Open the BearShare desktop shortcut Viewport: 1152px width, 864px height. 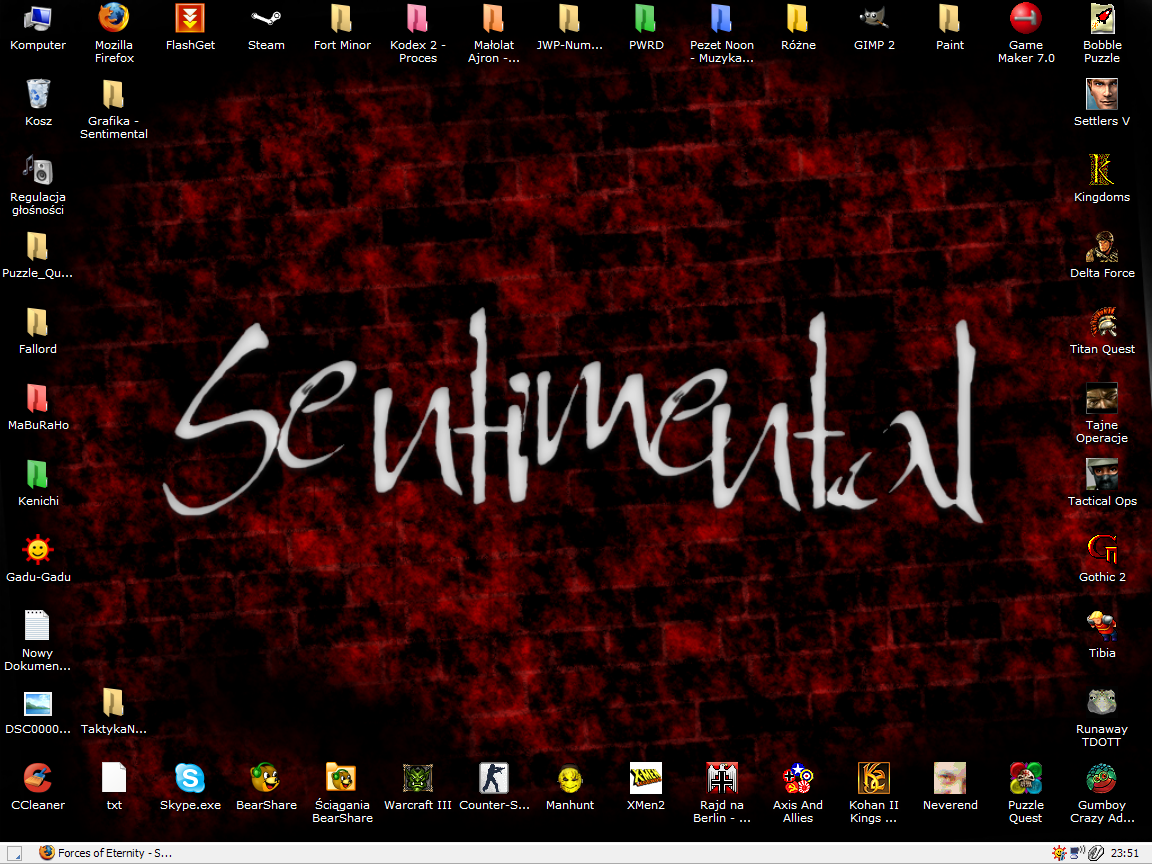click(266, 779)
